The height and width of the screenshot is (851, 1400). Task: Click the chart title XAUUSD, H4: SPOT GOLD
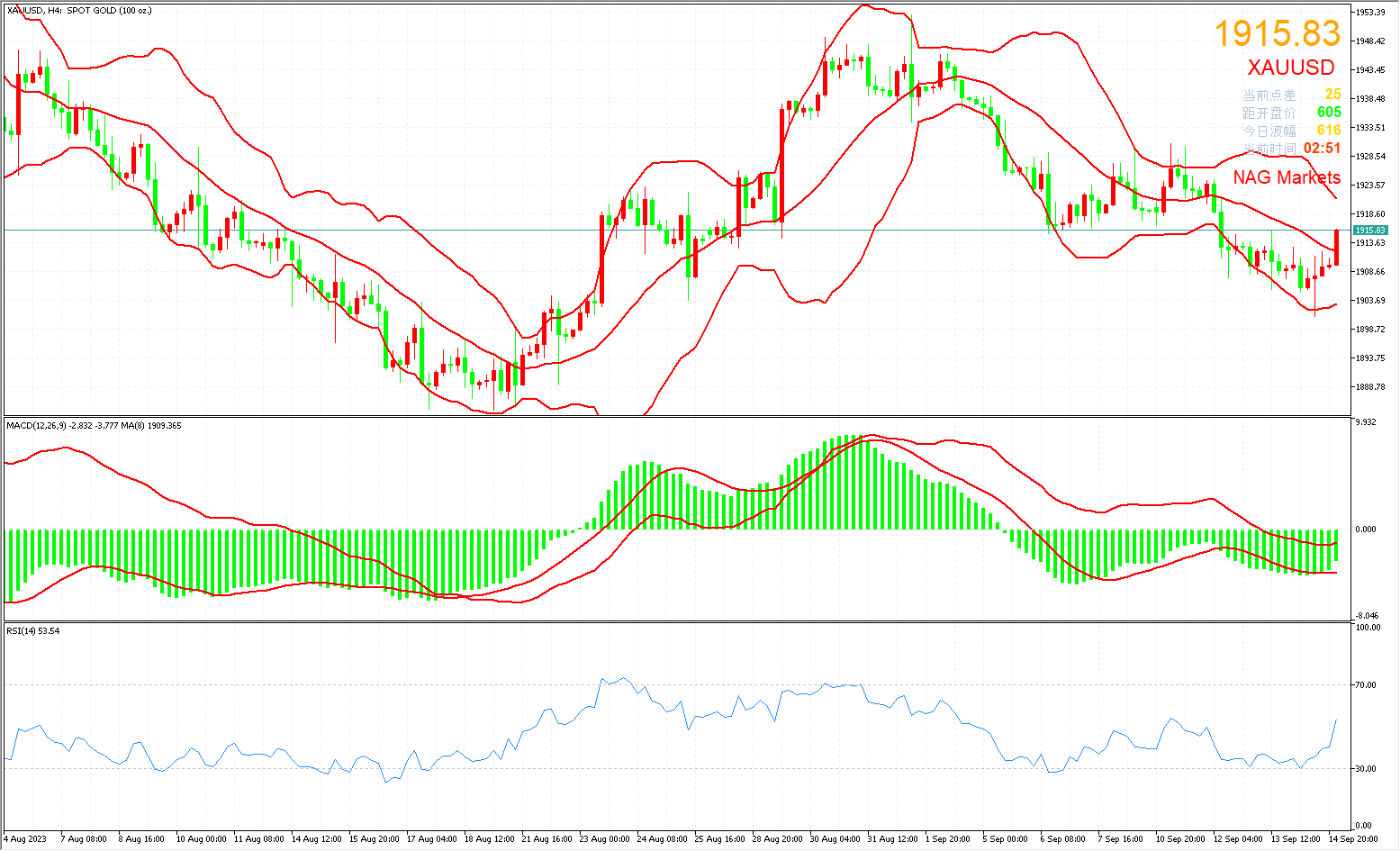point(79,11)
